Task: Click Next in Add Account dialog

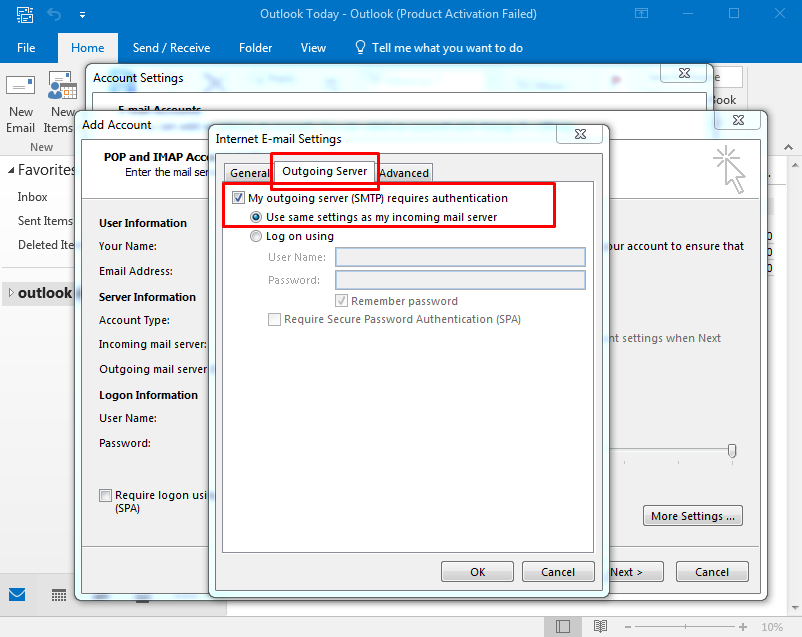Action: coord(635,572)
